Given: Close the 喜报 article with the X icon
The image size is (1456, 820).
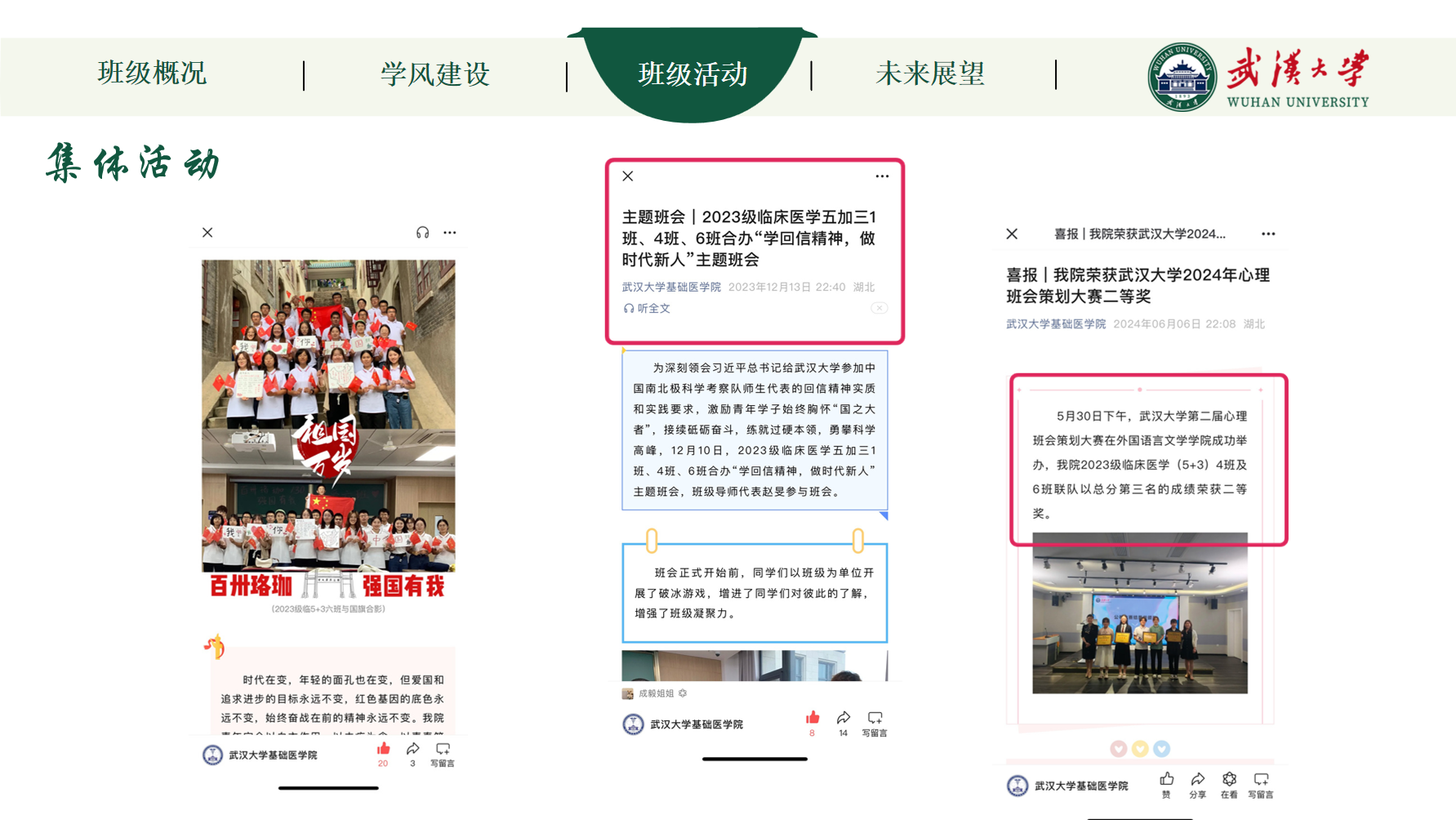Looking at the screenshot, I should (1012, 234).
